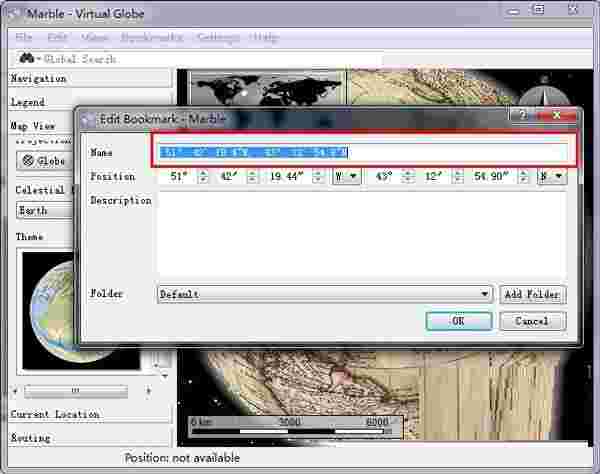600x474 pixels.
Task: Close the Edit Bookmark dialog
Action: coord(557,115)
